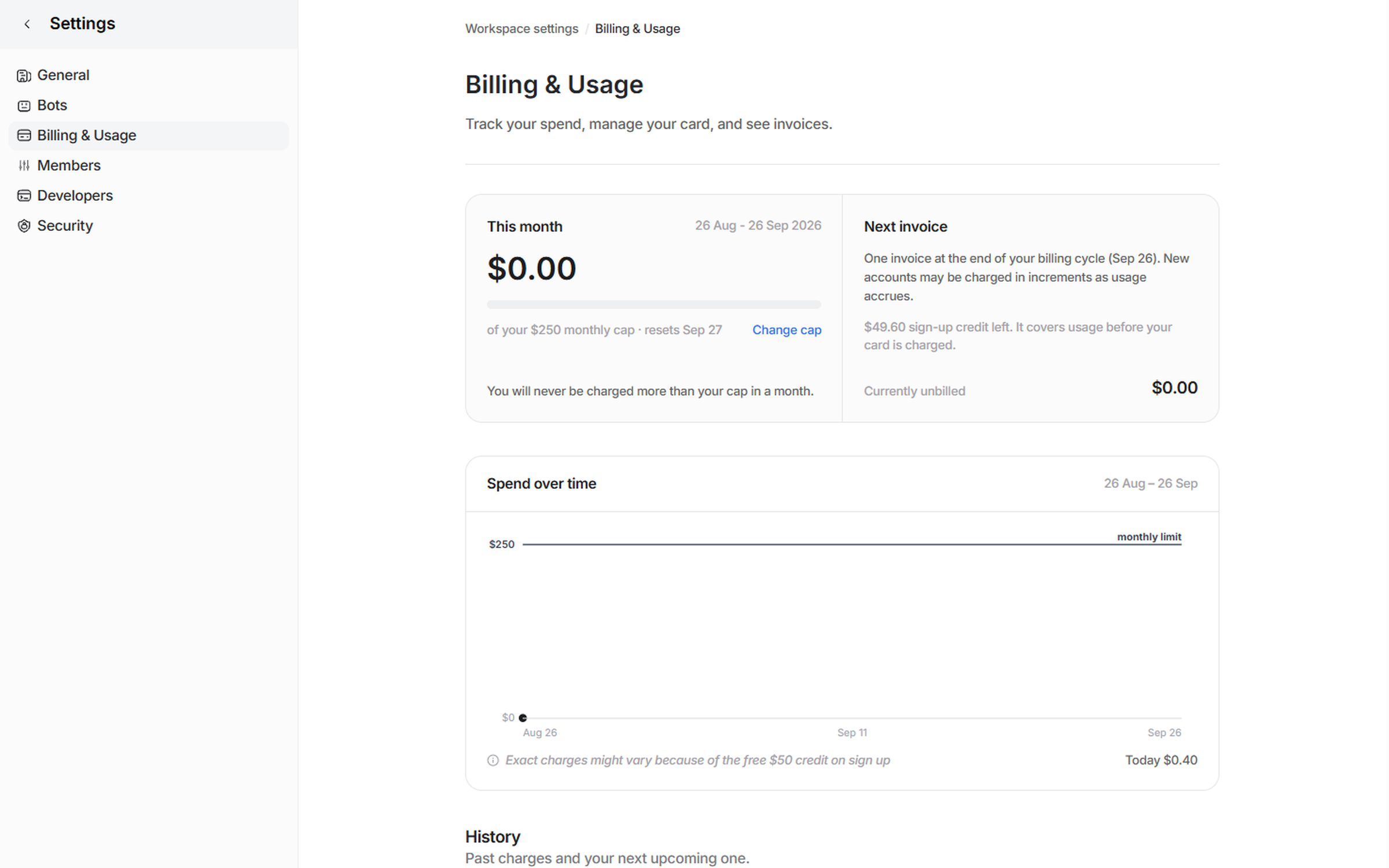The width and height of the screenshot is (1389, 868).
Task: Open General settings label
Action: click(63, 75)
